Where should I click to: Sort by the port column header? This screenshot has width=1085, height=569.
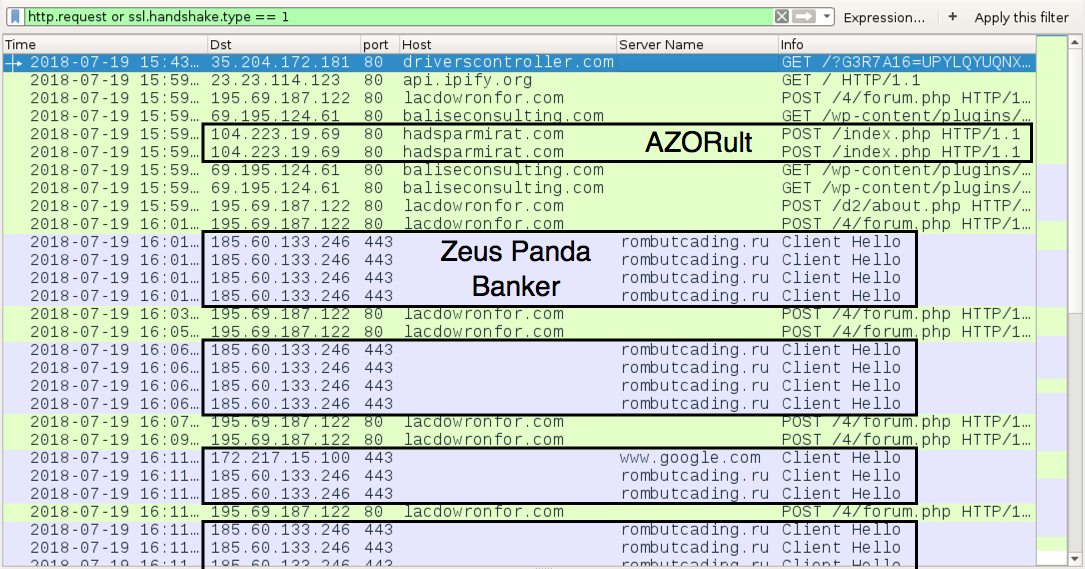click(x=380, y=44)
